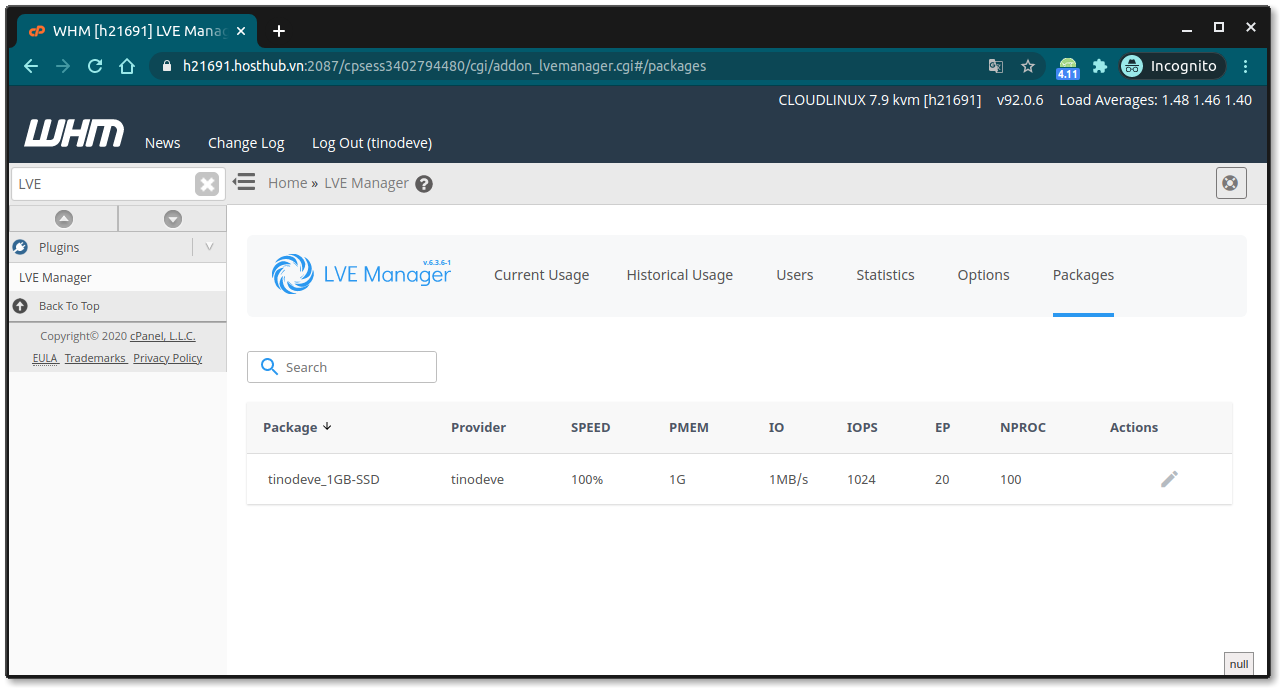1280x688 pixels.
Task: Sort by the Package column header
Action: point(297,427)
